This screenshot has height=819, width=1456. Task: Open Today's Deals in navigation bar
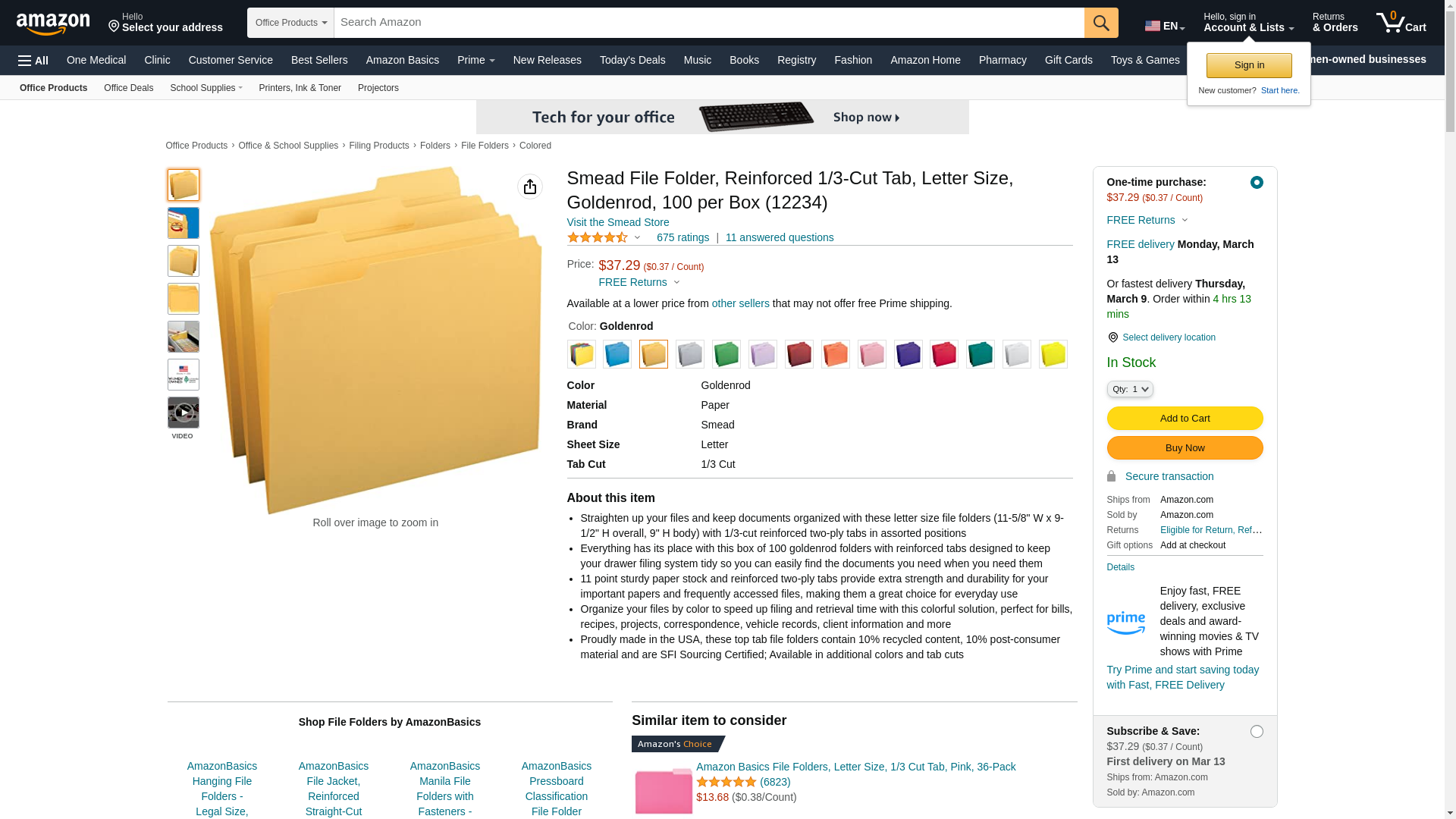pyautogui.click(x=632, y=60)
